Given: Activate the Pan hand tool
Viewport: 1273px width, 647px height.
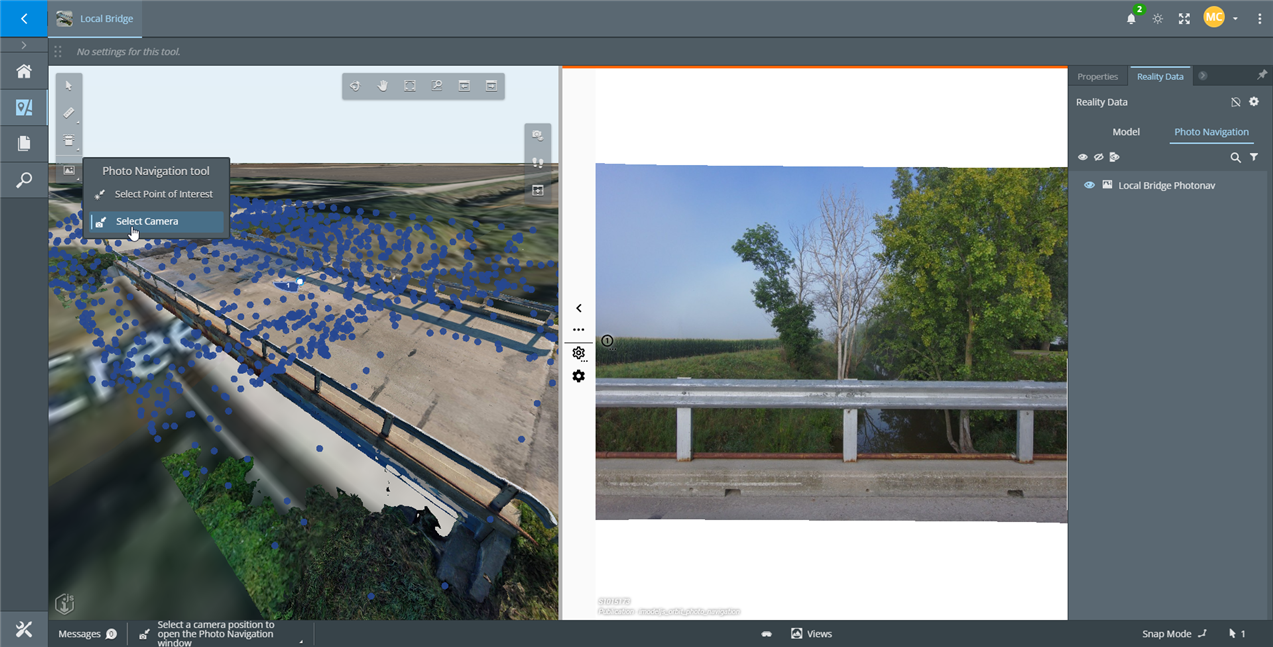Looking at the screenshot, I should 382,86.
